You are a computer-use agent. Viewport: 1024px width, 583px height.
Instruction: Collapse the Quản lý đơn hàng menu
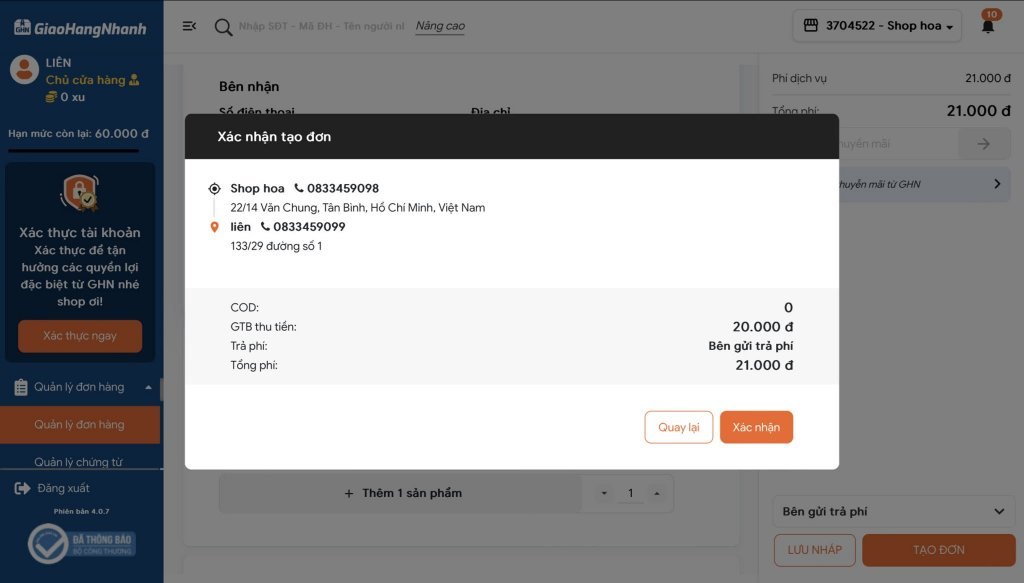(148, 387)
